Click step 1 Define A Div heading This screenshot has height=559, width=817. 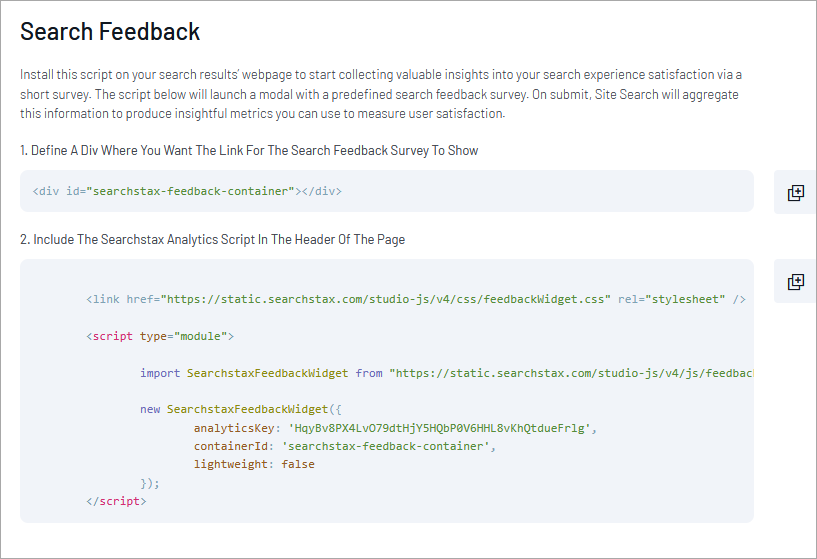(x=249, y=151)
